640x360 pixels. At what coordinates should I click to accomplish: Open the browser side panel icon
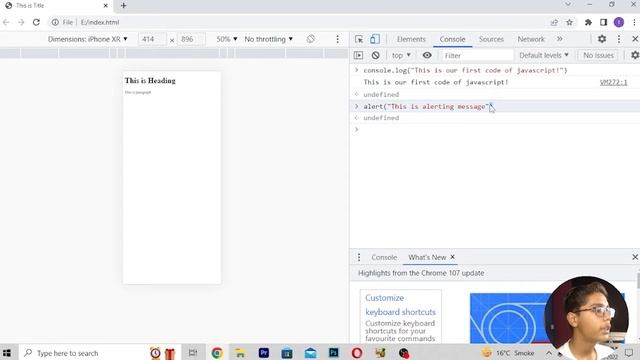pos(603,22)
